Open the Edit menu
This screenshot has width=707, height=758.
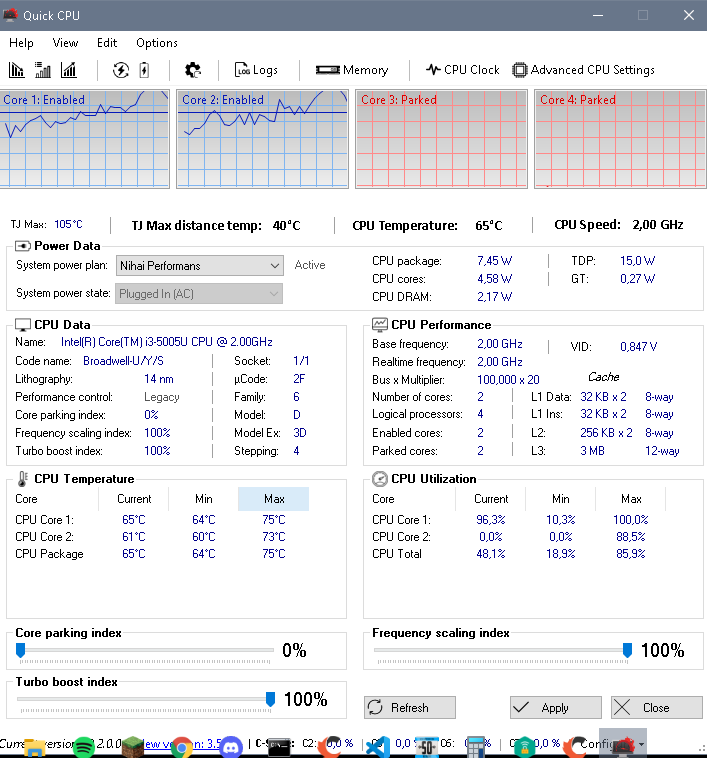point(107,43)
